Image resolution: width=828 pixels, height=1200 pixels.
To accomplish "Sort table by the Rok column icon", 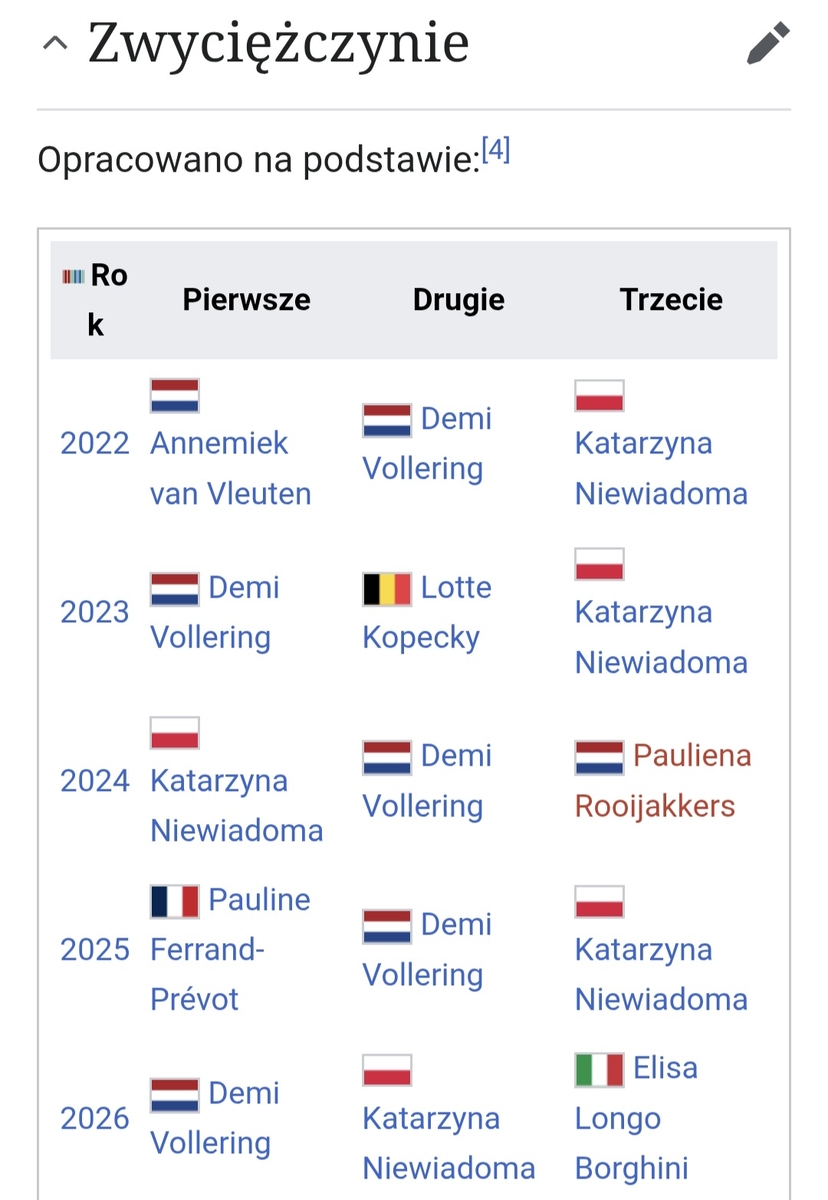I will [73, 276].
